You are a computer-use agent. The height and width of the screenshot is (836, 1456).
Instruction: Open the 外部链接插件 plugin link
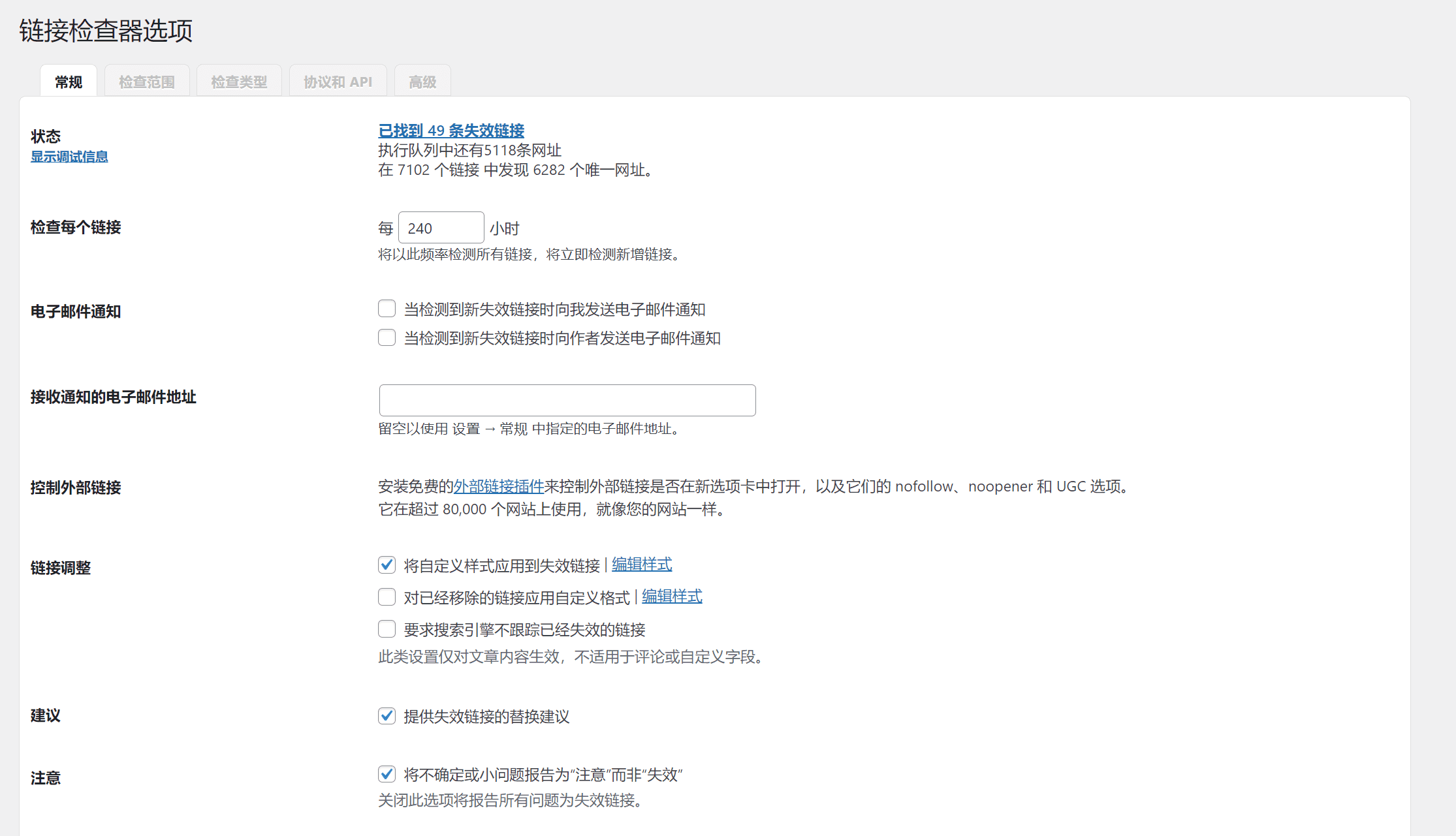(x=499, y=486)
